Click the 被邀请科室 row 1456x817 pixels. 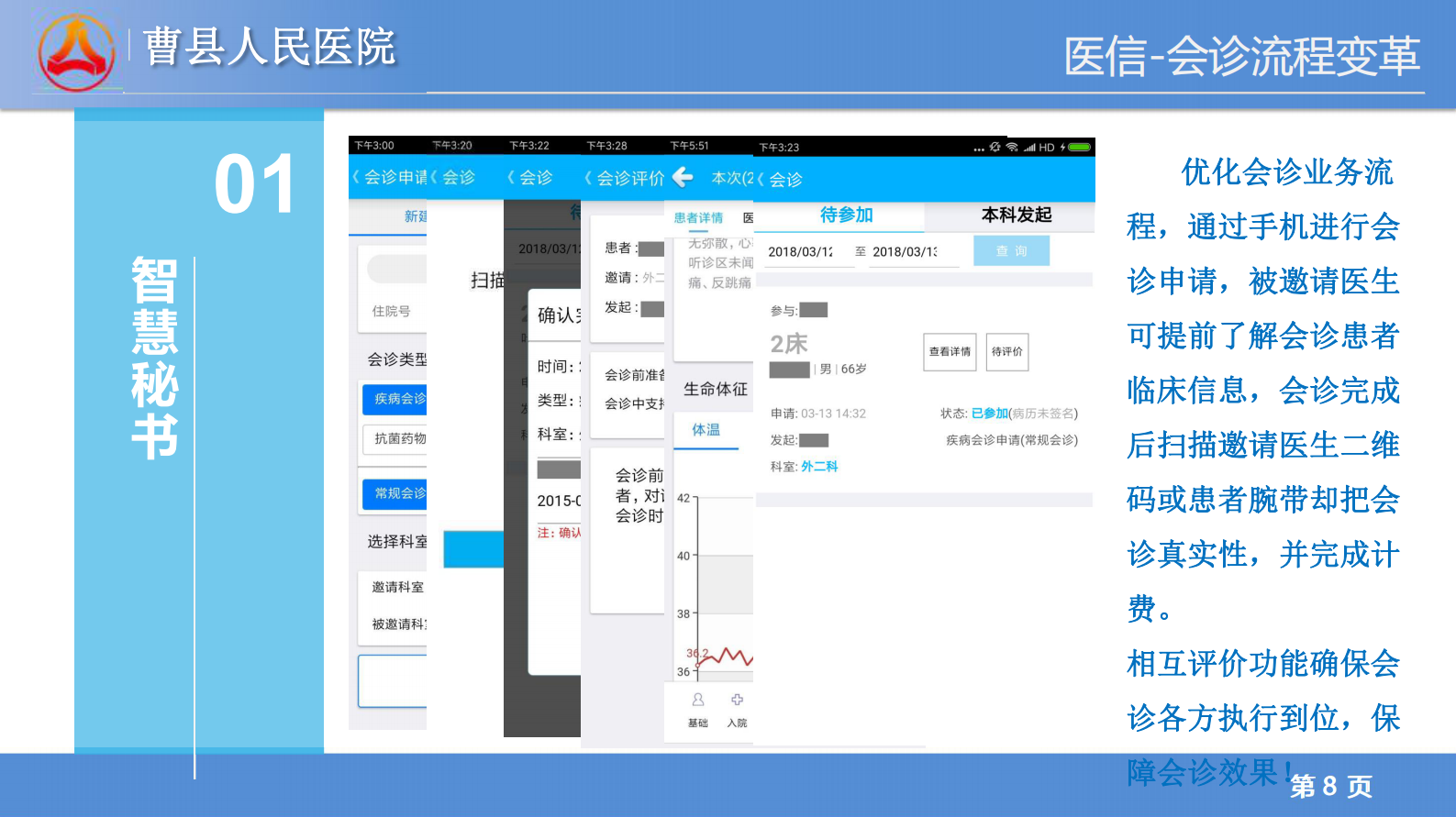[x=393, y=624]
